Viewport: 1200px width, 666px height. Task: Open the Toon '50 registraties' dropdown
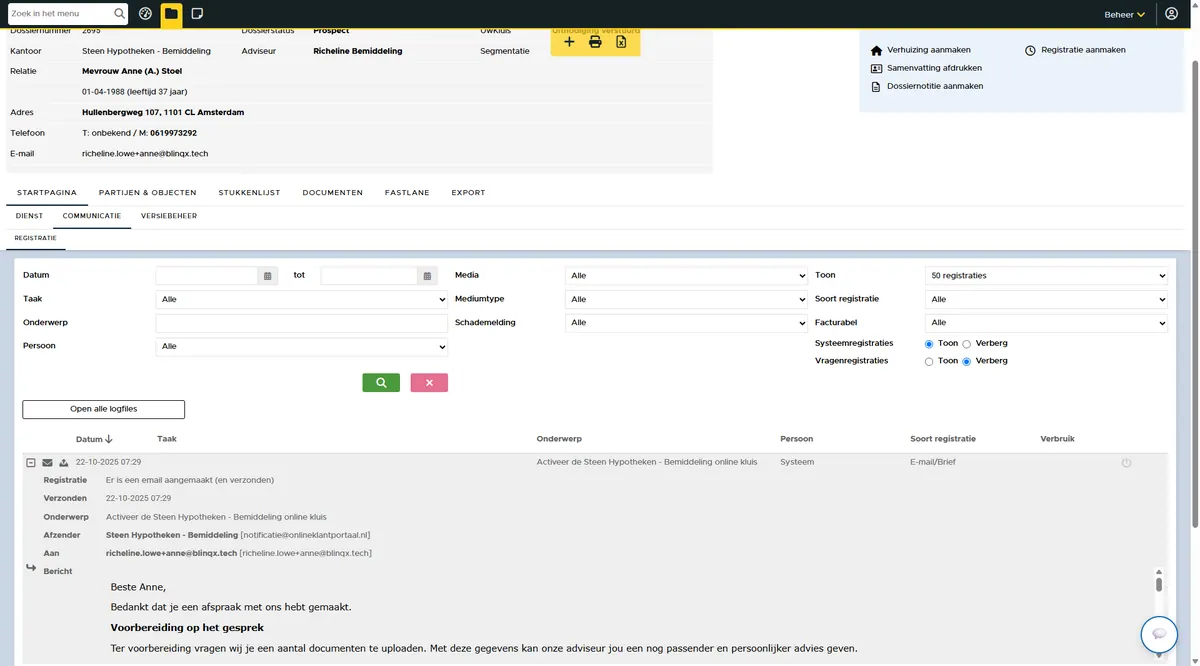[1047, 276]
